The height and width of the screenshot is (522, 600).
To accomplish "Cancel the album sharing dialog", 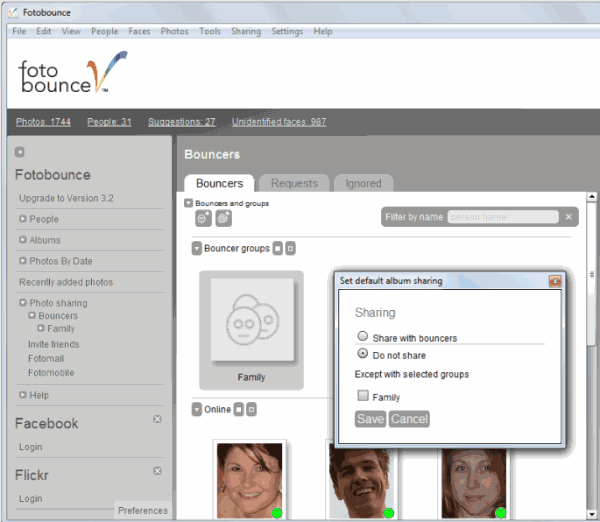I will click(x=409, y=419).
